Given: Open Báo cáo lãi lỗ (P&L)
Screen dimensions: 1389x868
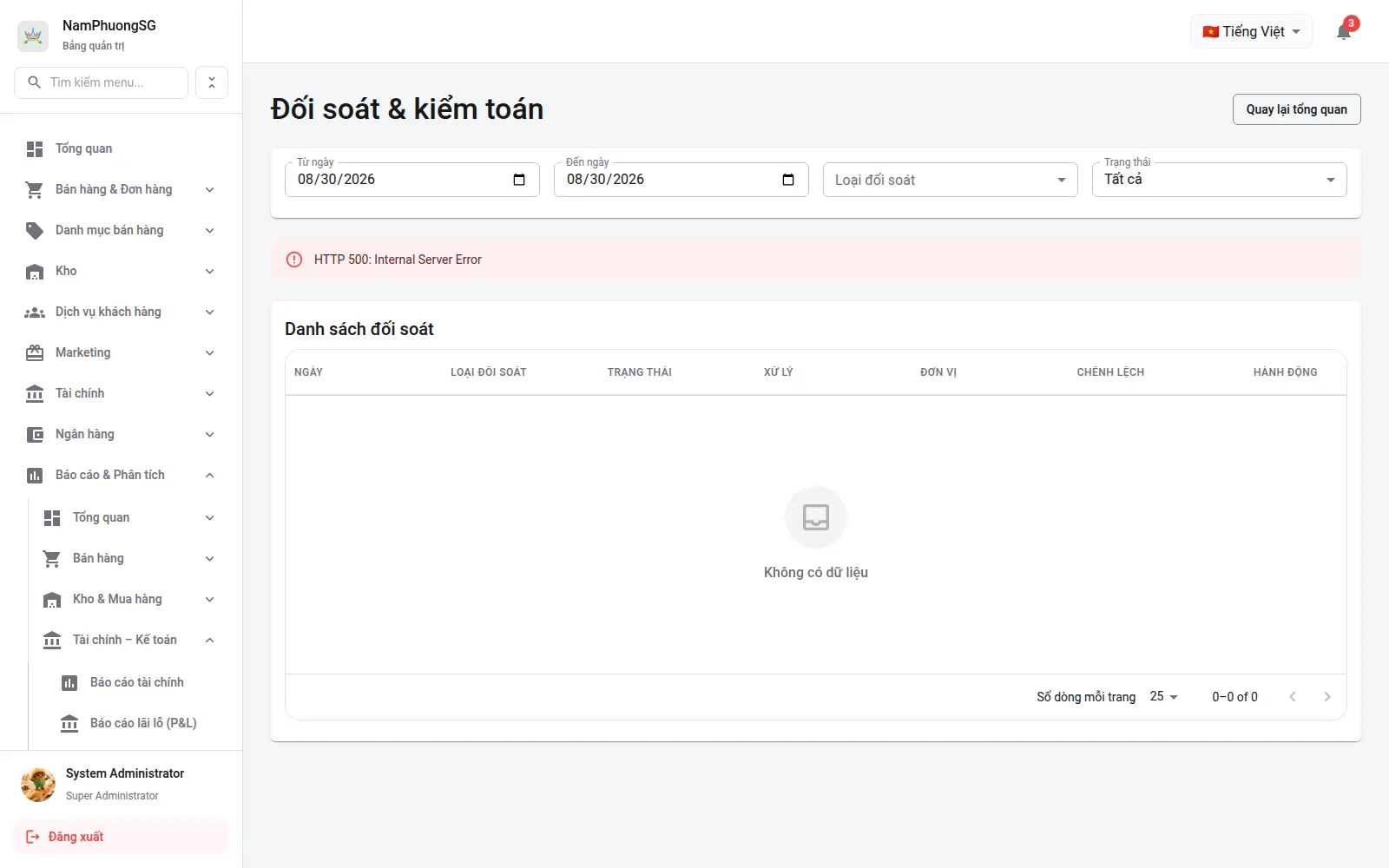Looking at the screenshot, I should pyautogui.click(x=139, y=724).
